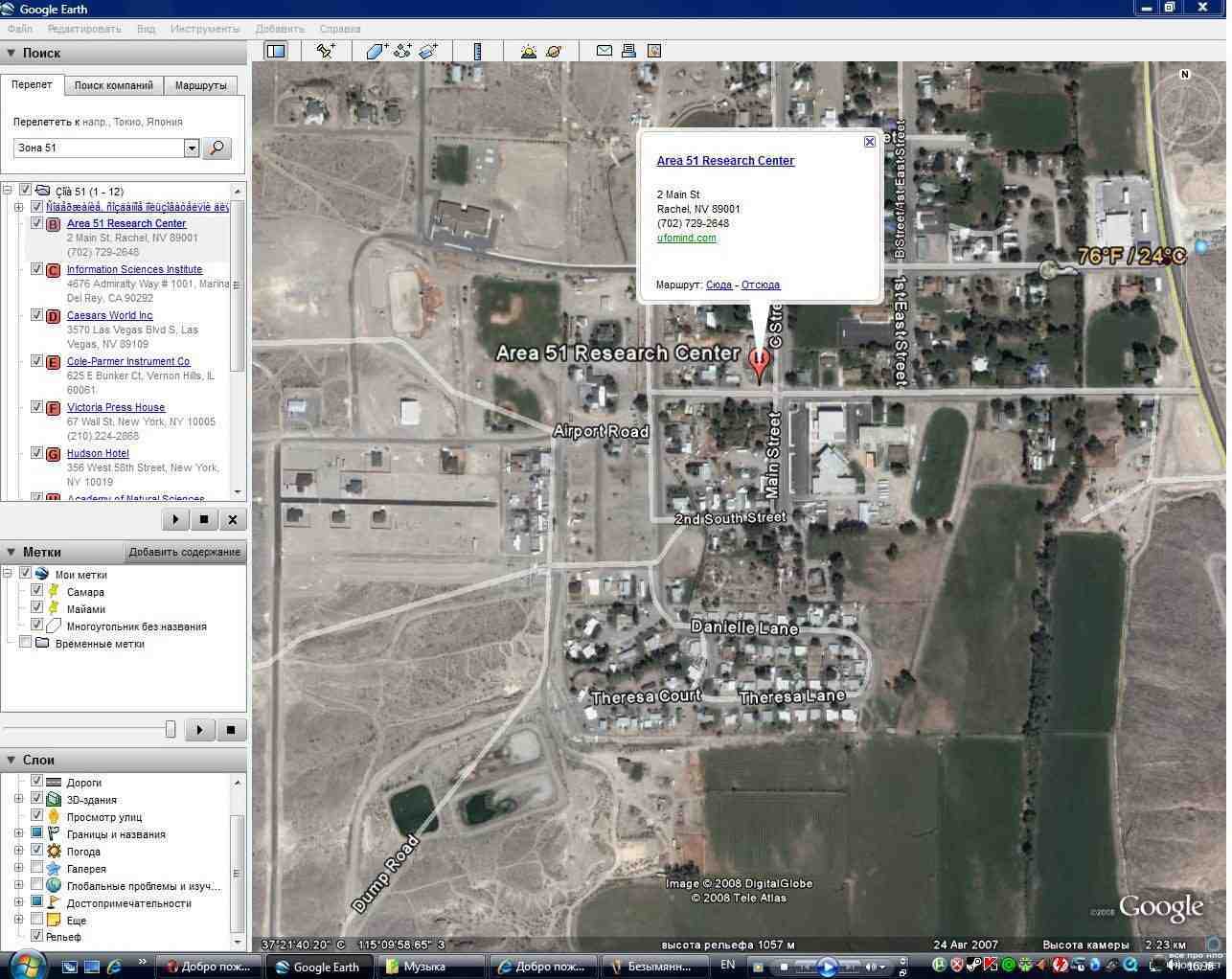Viewport: 1232px width, 979px height.
Task: Open search history dropdown arrow
Action: [x=192, y=148]
